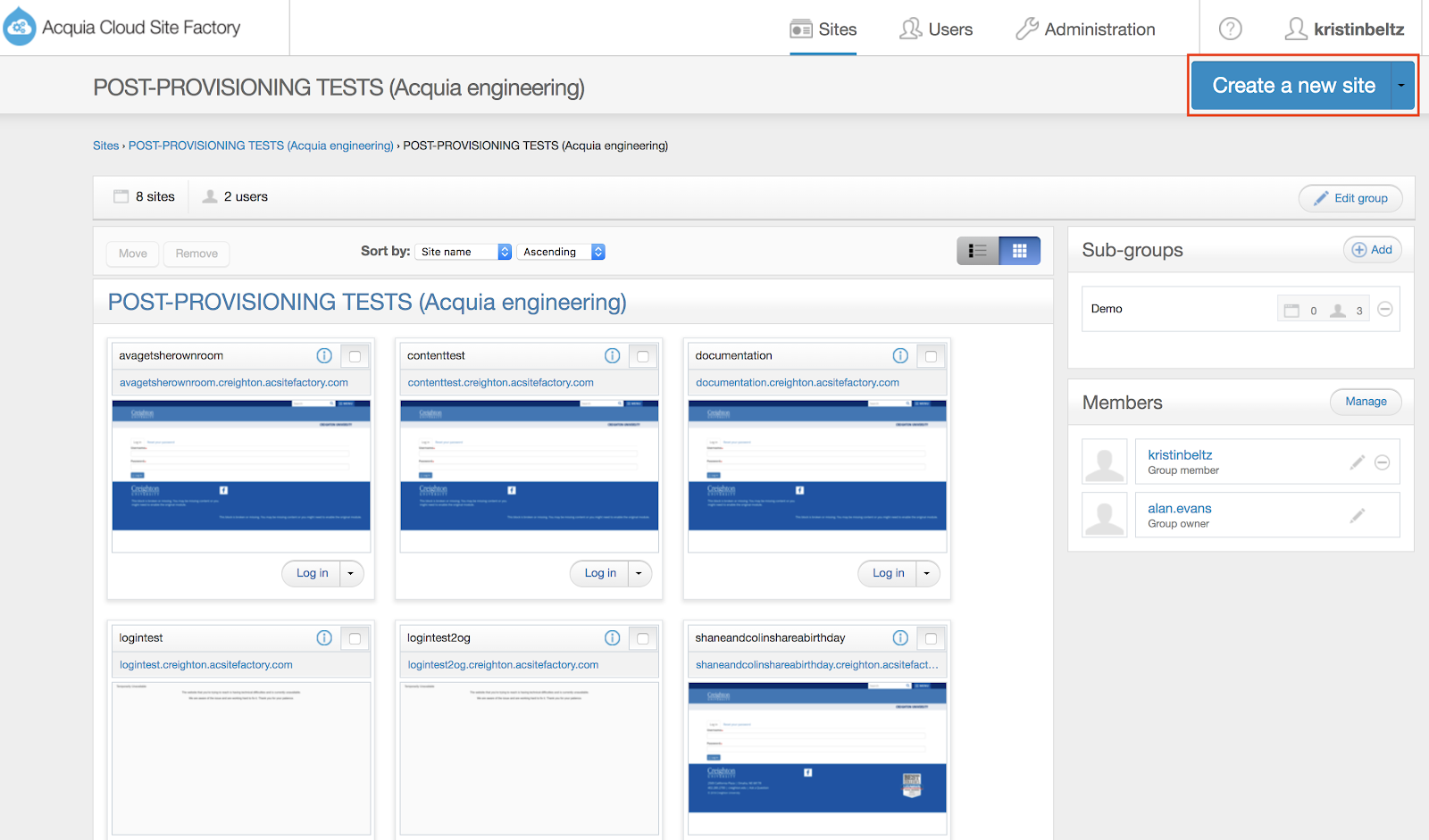
Task: Show info for avagetsherownroom site
Action: point(324,355)
